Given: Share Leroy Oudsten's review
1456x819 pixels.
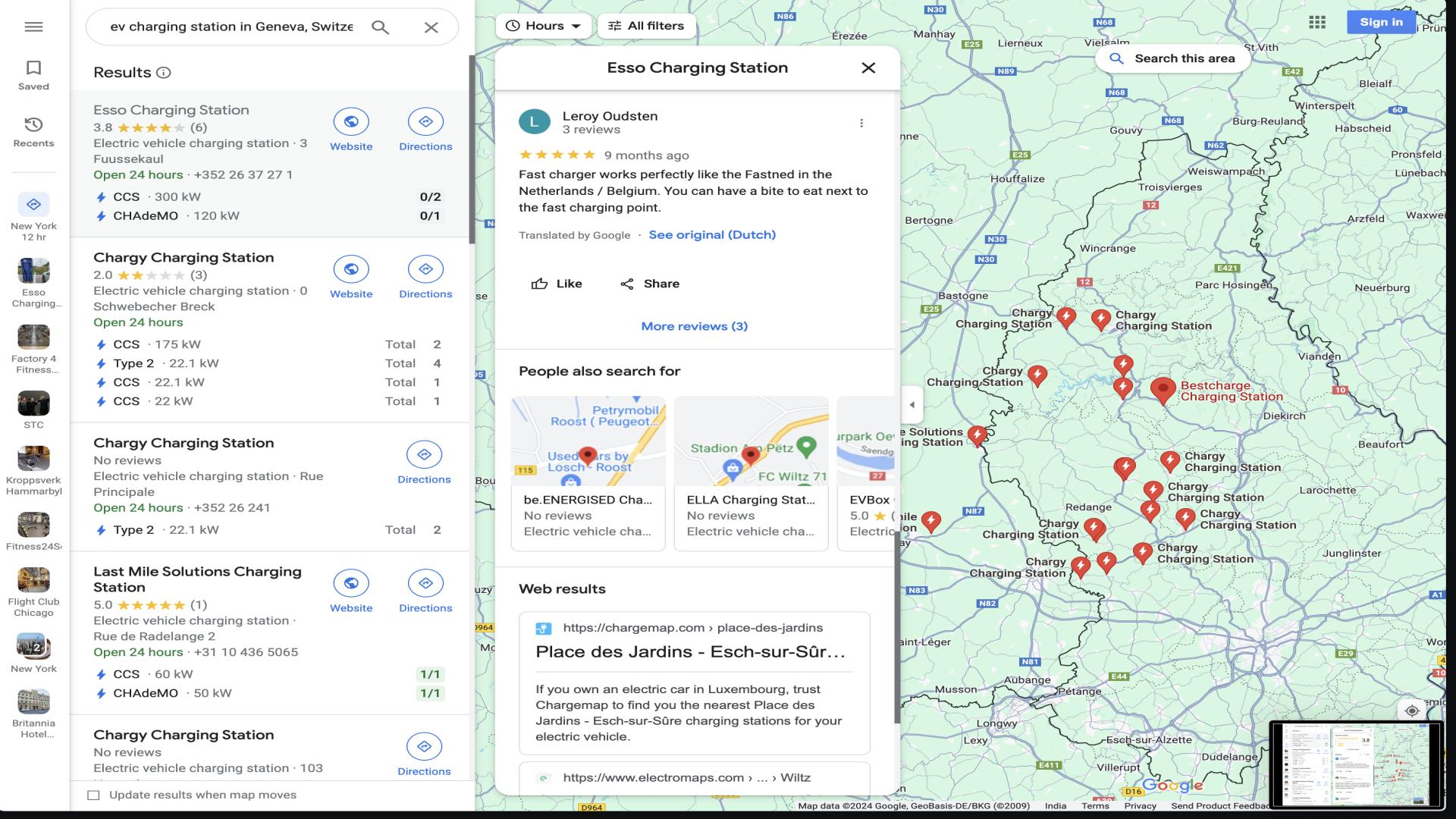Looking at the screenshot, I should [649, 284].
